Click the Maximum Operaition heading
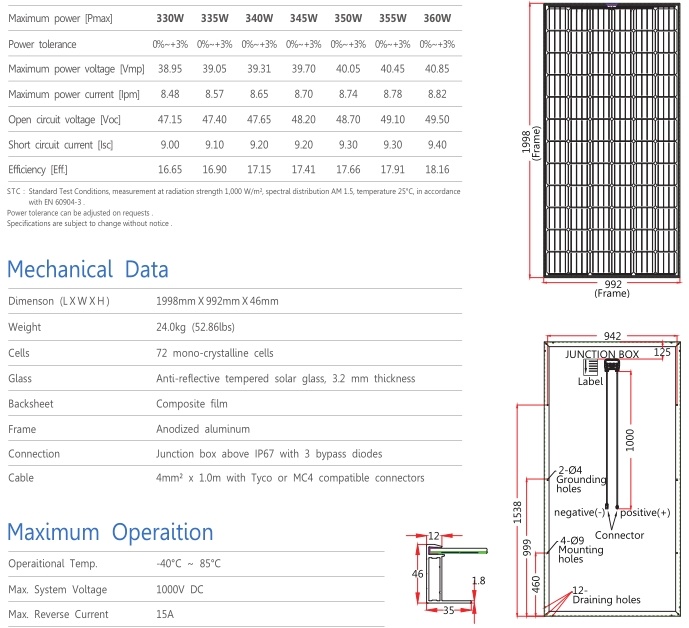 (110, 532)
